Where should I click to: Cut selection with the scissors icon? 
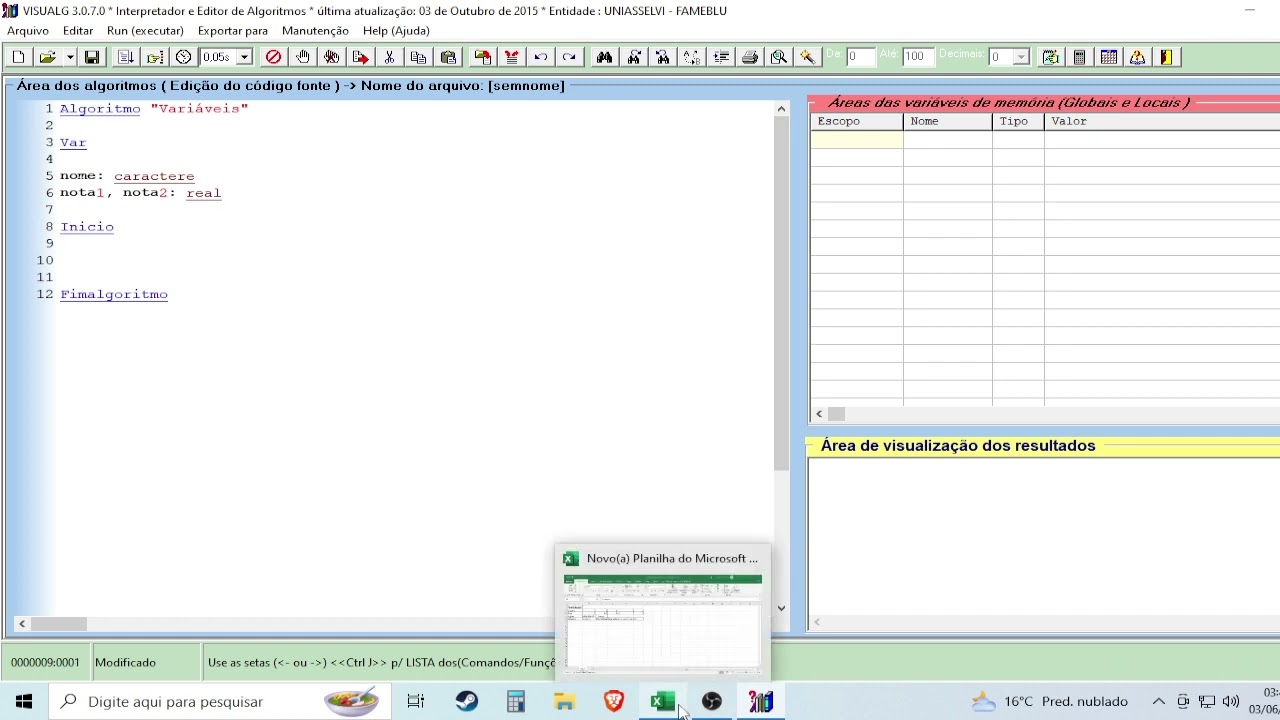(x=389, y=57)
